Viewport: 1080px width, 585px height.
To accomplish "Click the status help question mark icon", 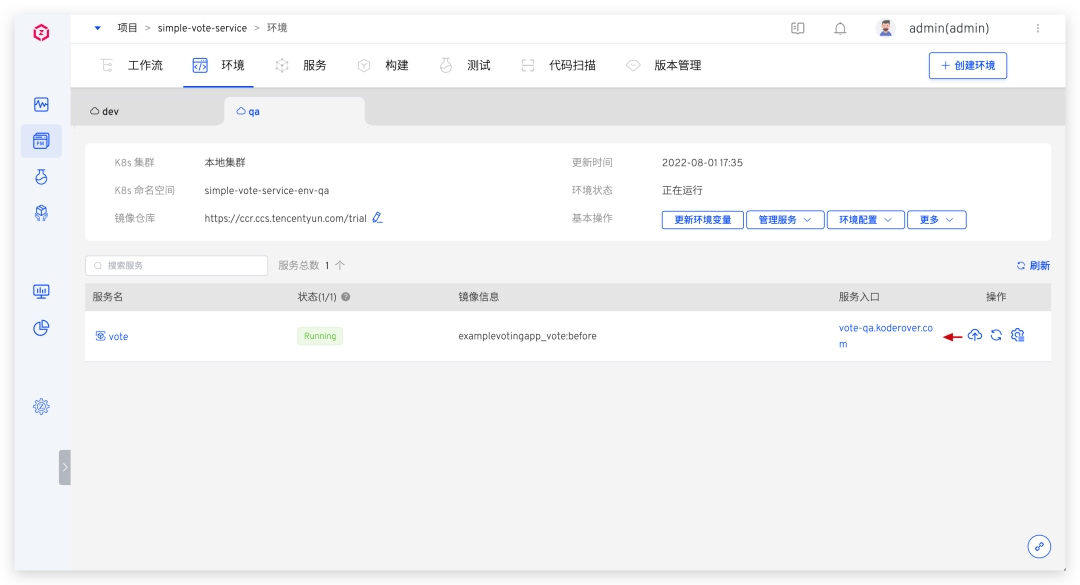I will click(x=346, y=297).
